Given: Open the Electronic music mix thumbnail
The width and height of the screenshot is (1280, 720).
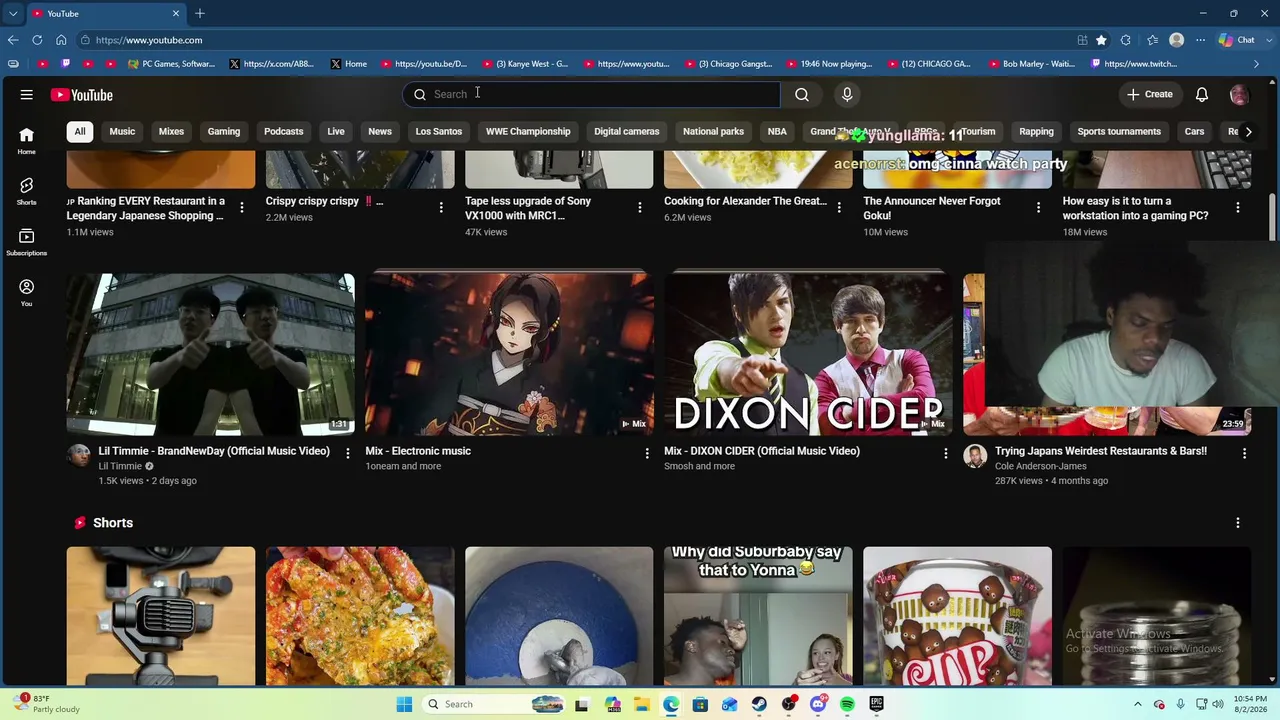Looking at the screenshot, I should point(509,354).
